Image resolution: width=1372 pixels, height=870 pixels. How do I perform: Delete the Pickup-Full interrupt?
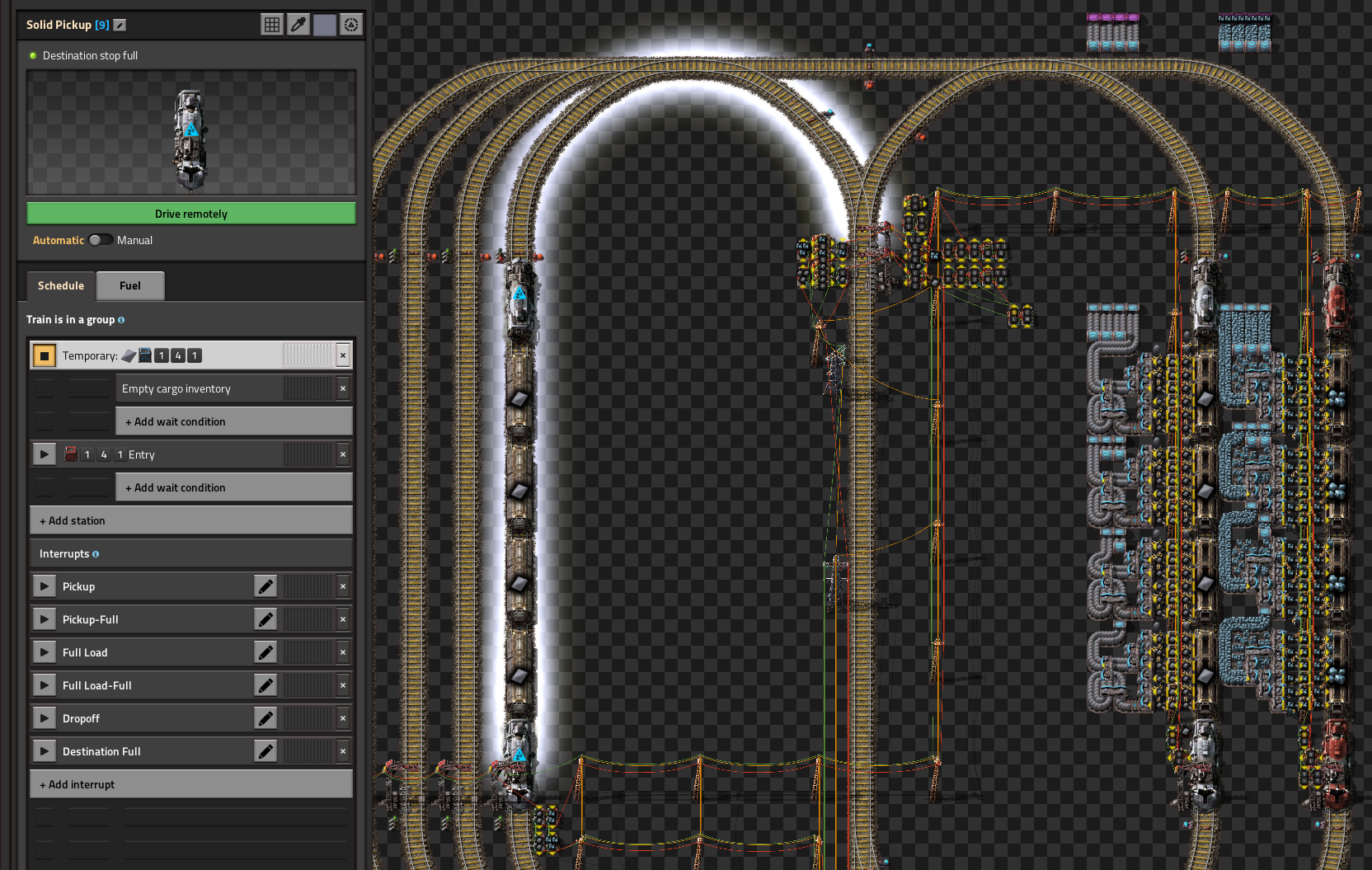point(343,619)
